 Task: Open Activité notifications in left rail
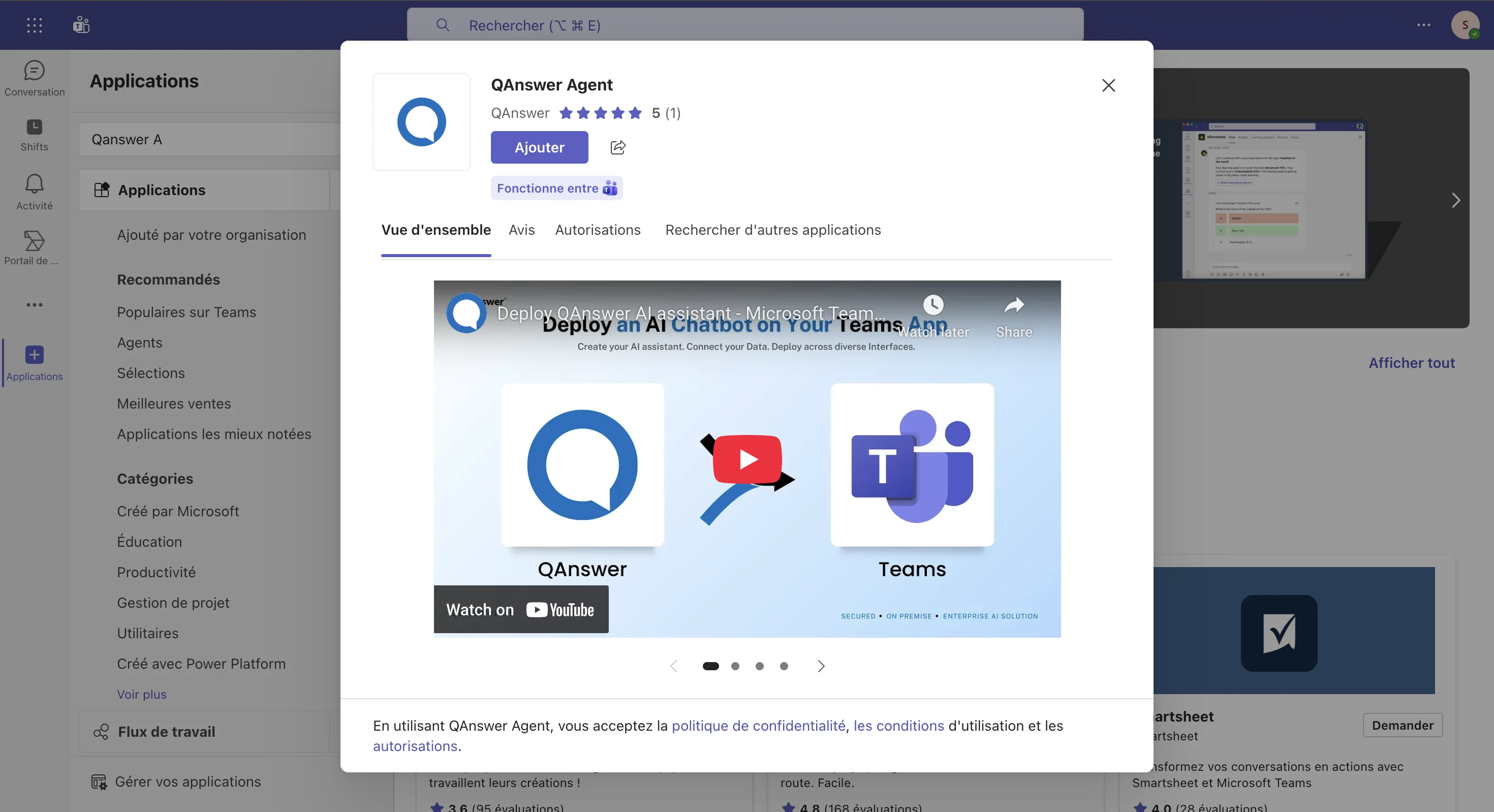tap(34, 193)
